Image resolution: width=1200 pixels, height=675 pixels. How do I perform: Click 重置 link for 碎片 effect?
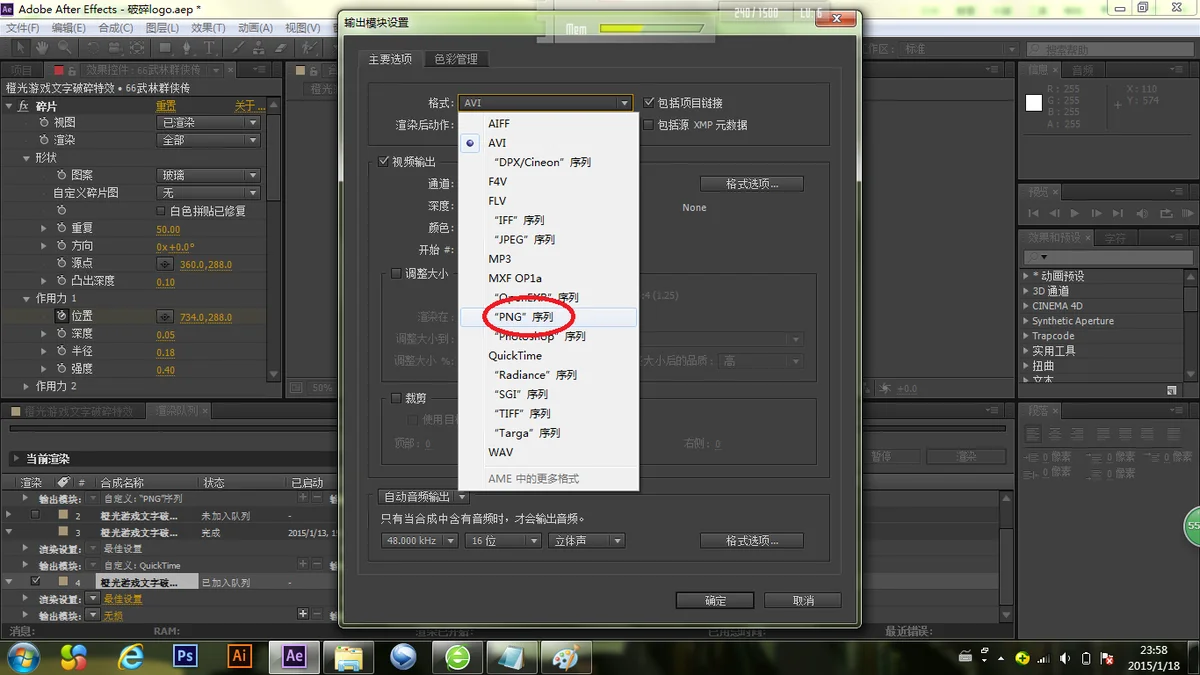(166, 106)
